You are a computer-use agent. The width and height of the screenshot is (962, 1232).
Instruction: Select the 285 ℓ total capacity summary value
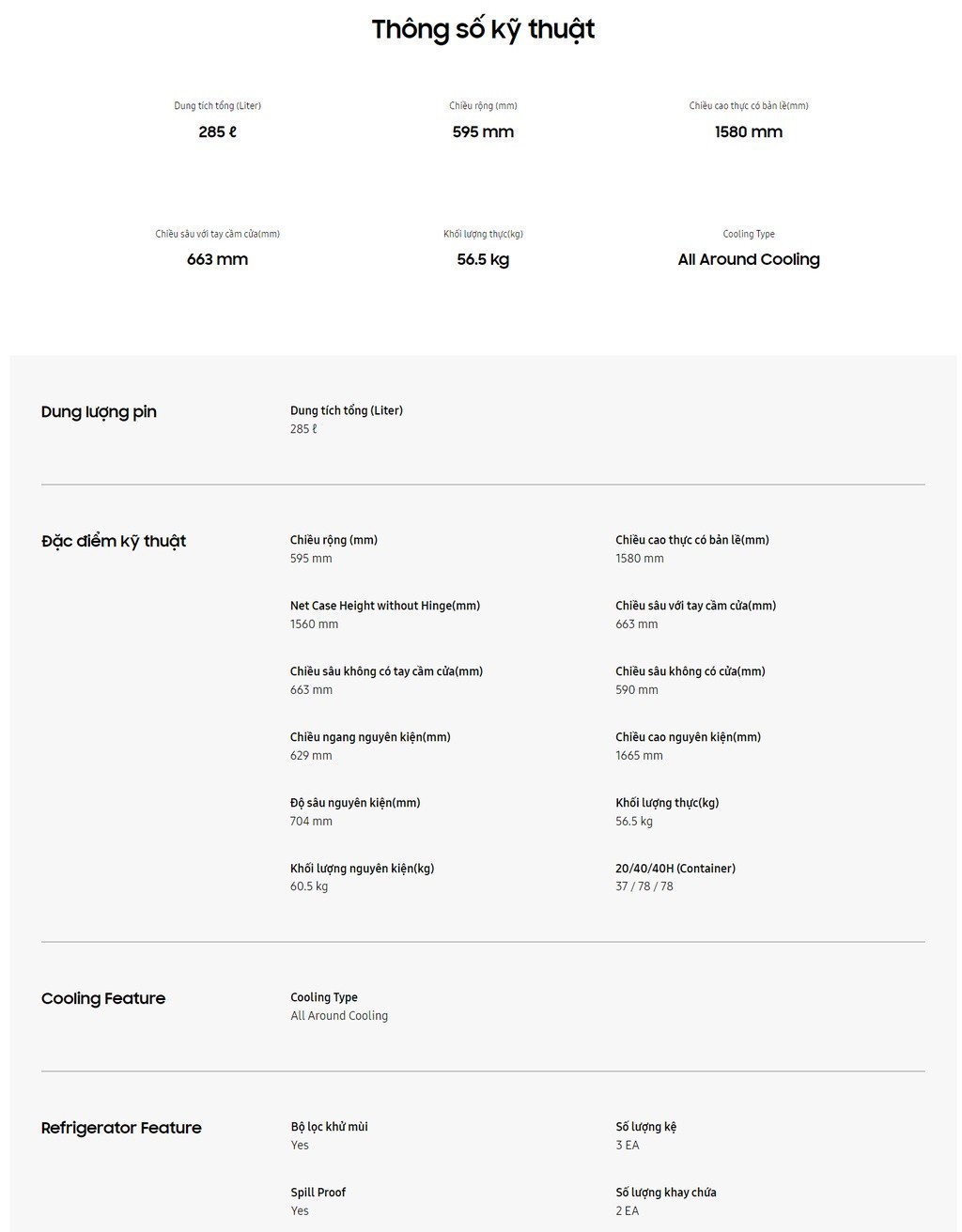[218, 132]
